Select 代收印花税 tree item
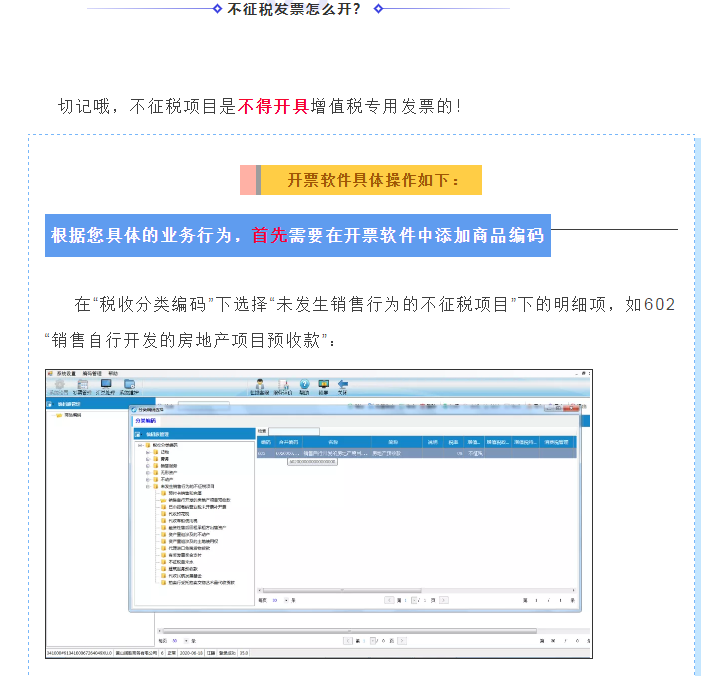The image size is (728, 676). click(x=179, y=514)
